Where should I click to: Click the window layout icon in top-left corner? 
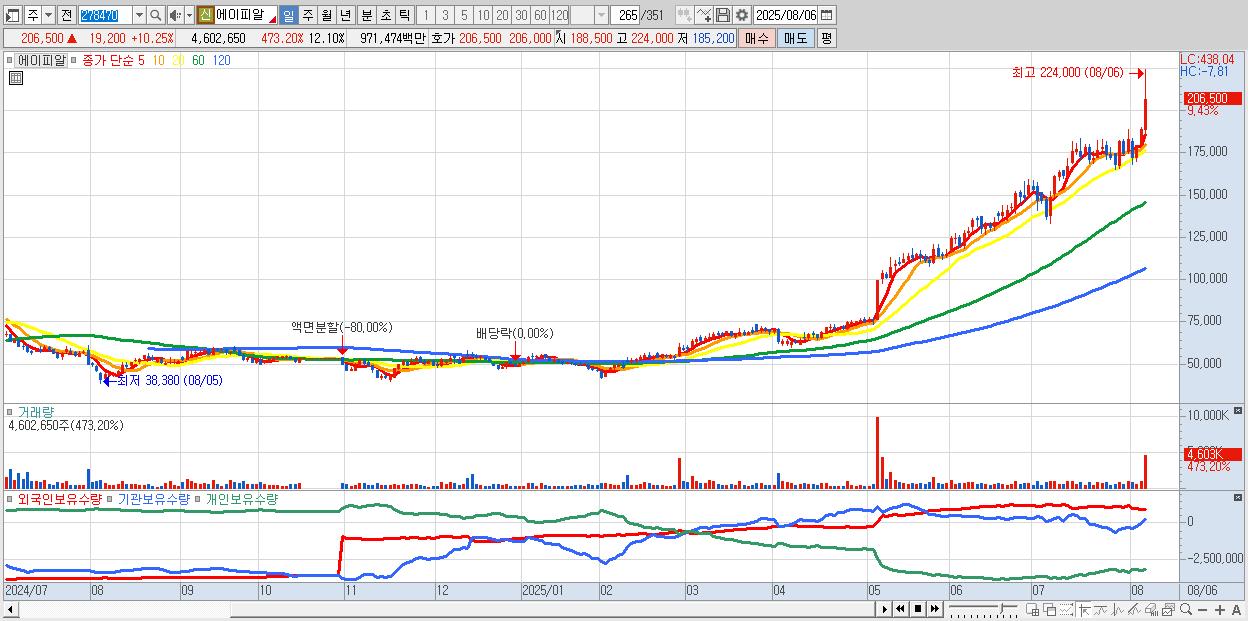(12, 15)
